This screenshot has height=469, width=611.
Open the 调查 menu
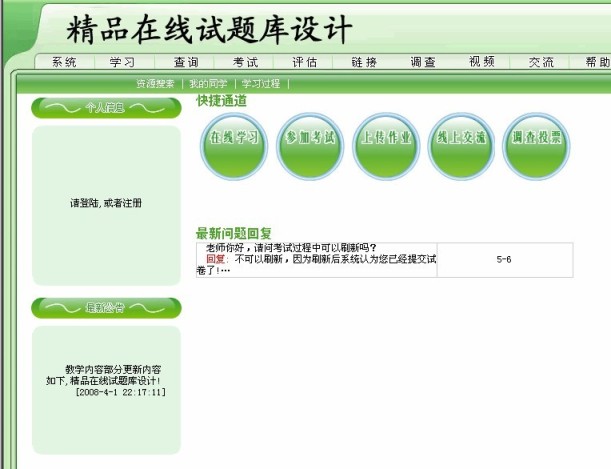point(423,62)
